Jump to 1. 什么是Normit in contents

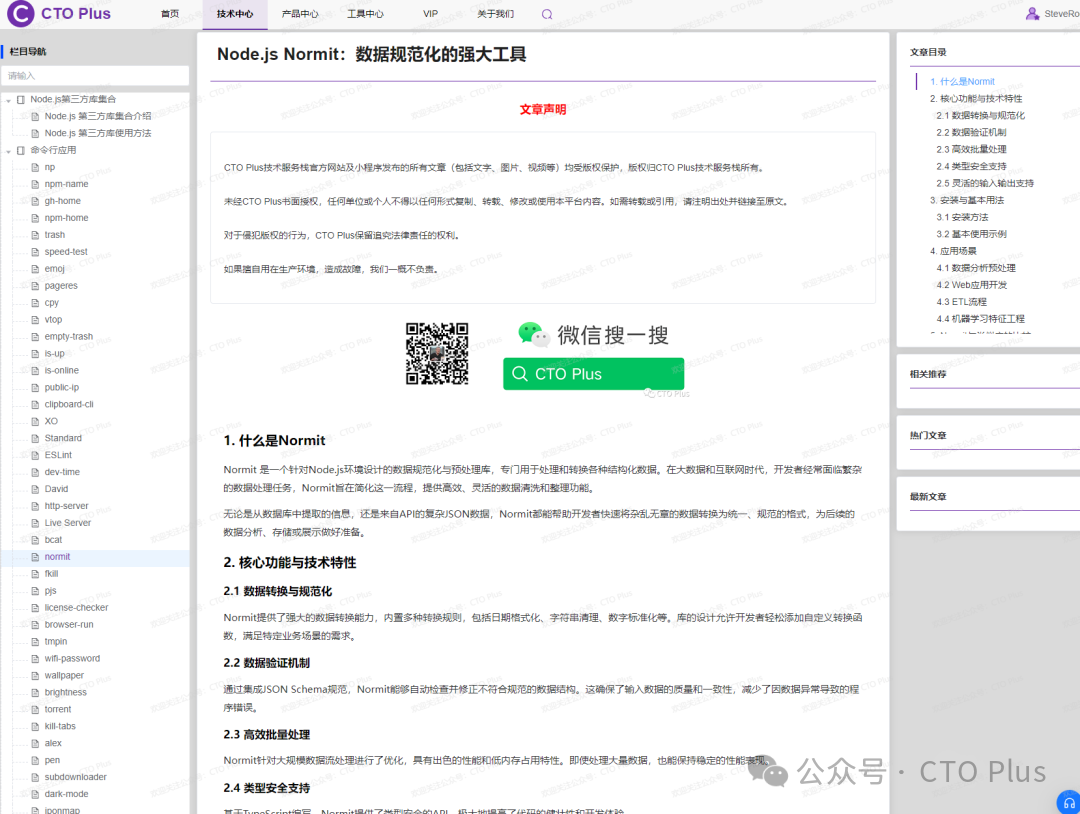point(962,81)
